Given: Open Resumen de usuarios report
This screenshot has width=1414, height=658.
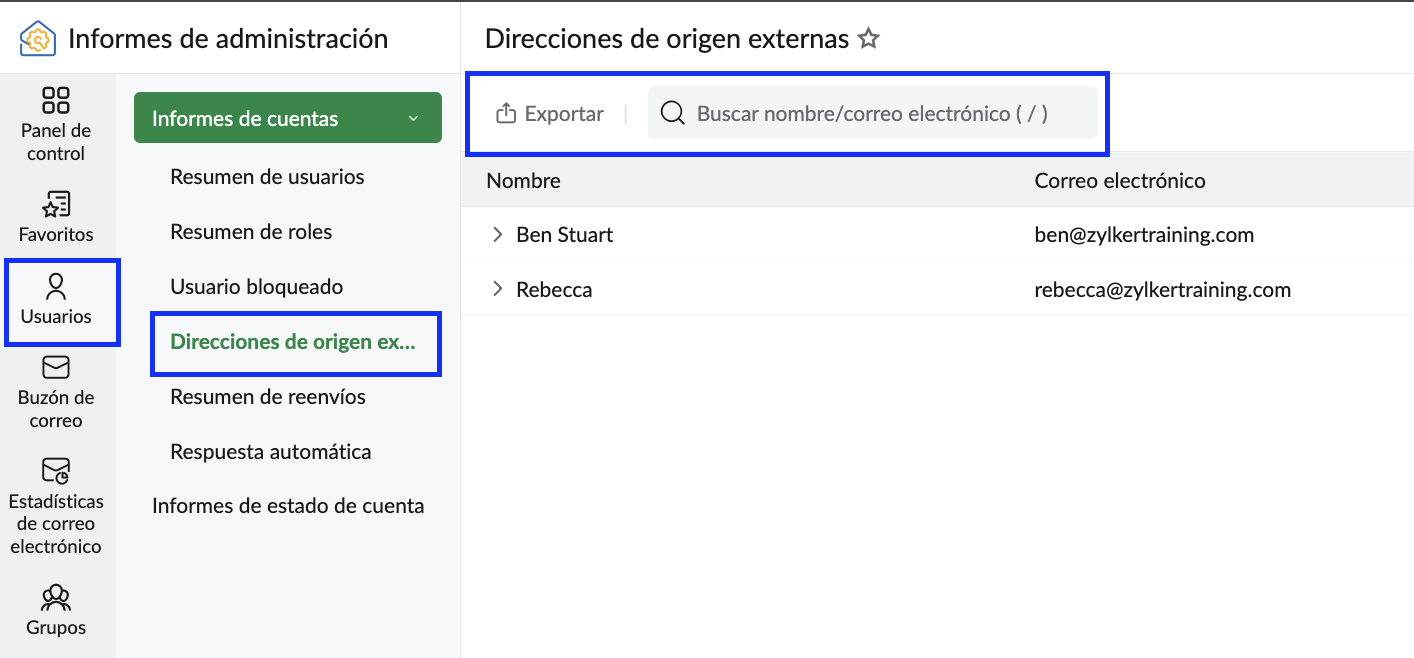Looking at the screenshot, I should 267,177.
